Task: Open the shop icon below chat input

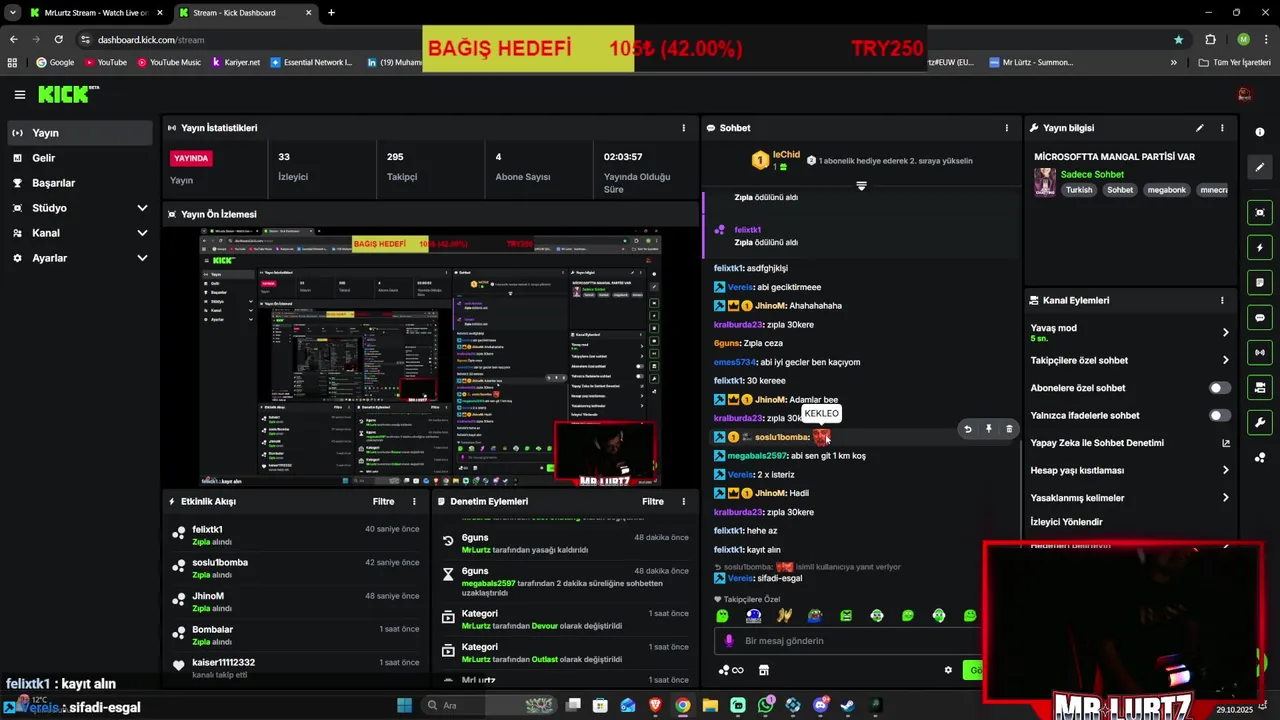Action: tap(764, 670)
